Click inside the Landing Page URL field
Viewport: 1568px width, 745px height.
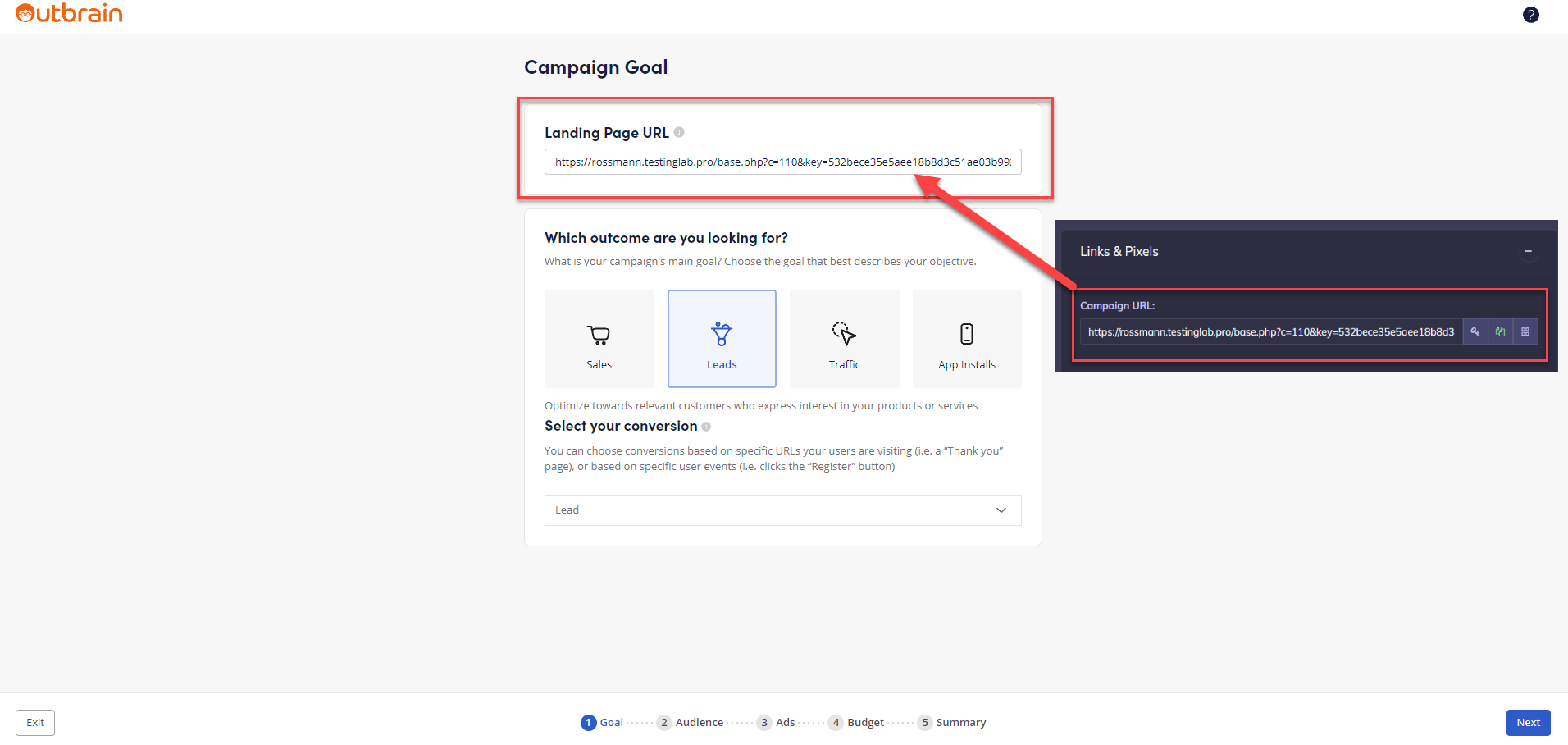click(x=782, y=162)
